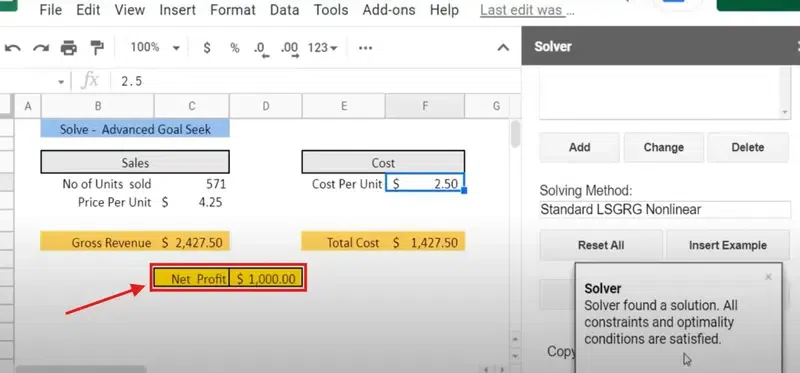Expand the name box dropdown arrow
The width and height of the screenshot is (800, 373).
pyautogui.click(x=61, y=82)
